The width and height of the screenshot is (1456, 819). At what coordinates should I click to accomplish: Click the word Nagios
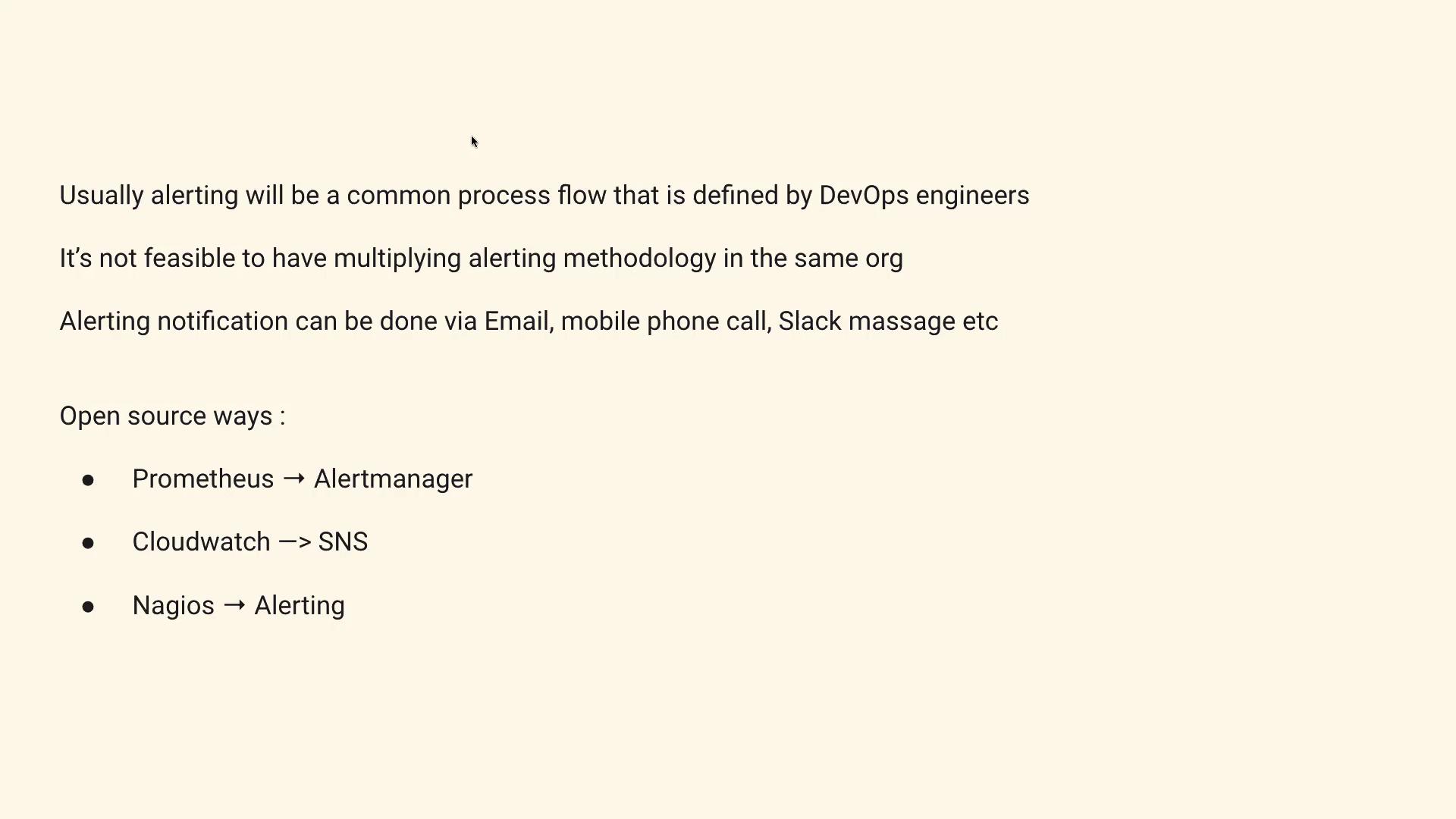tap(173, 606)
